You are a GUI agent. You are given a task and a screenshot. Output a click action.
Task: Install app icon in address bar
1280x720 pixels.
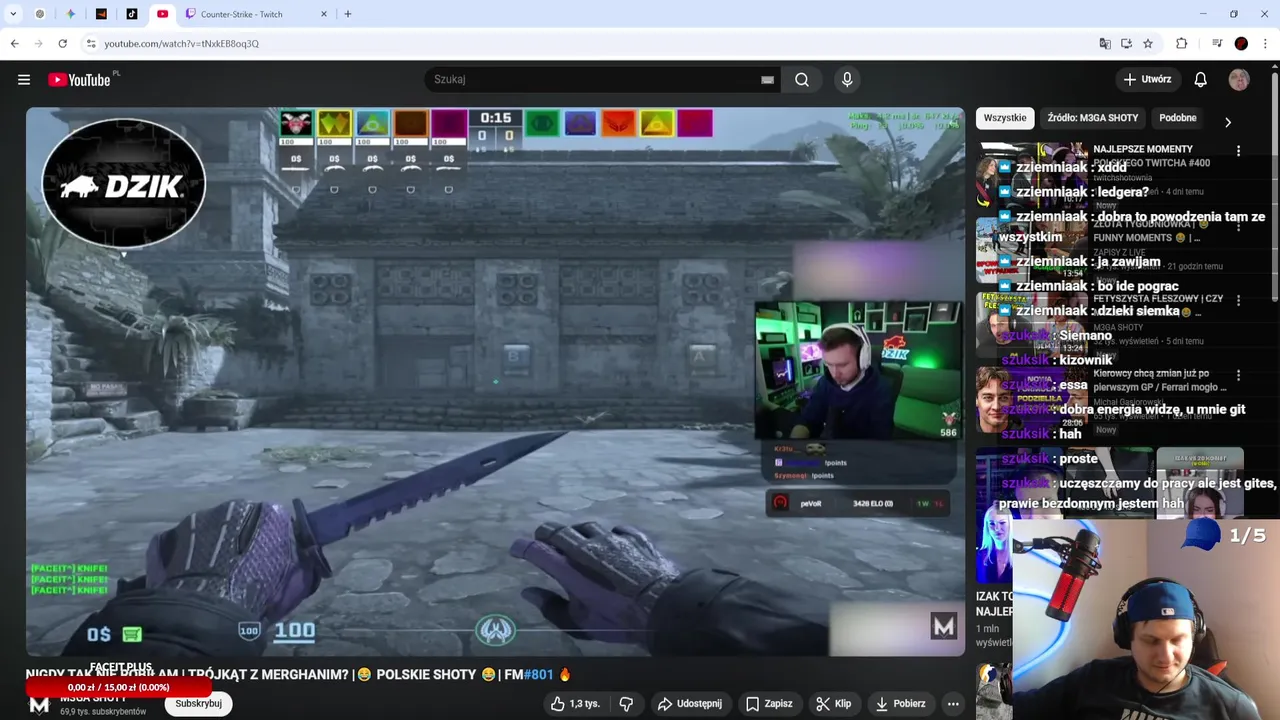1126,44
